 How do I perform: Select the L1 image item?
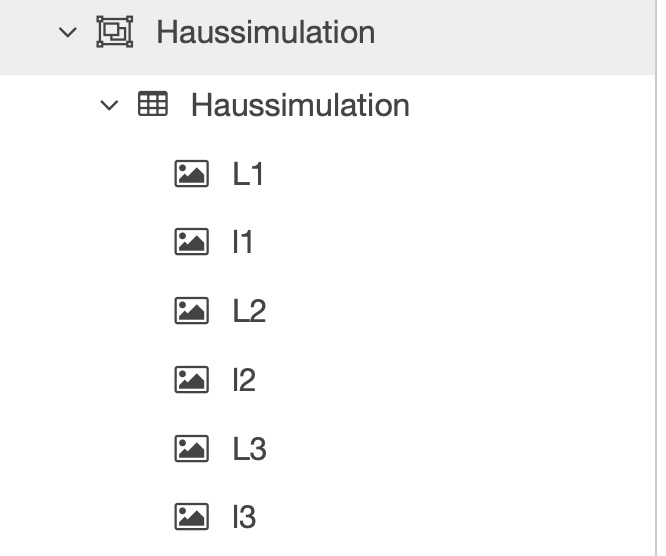[248, 174]
